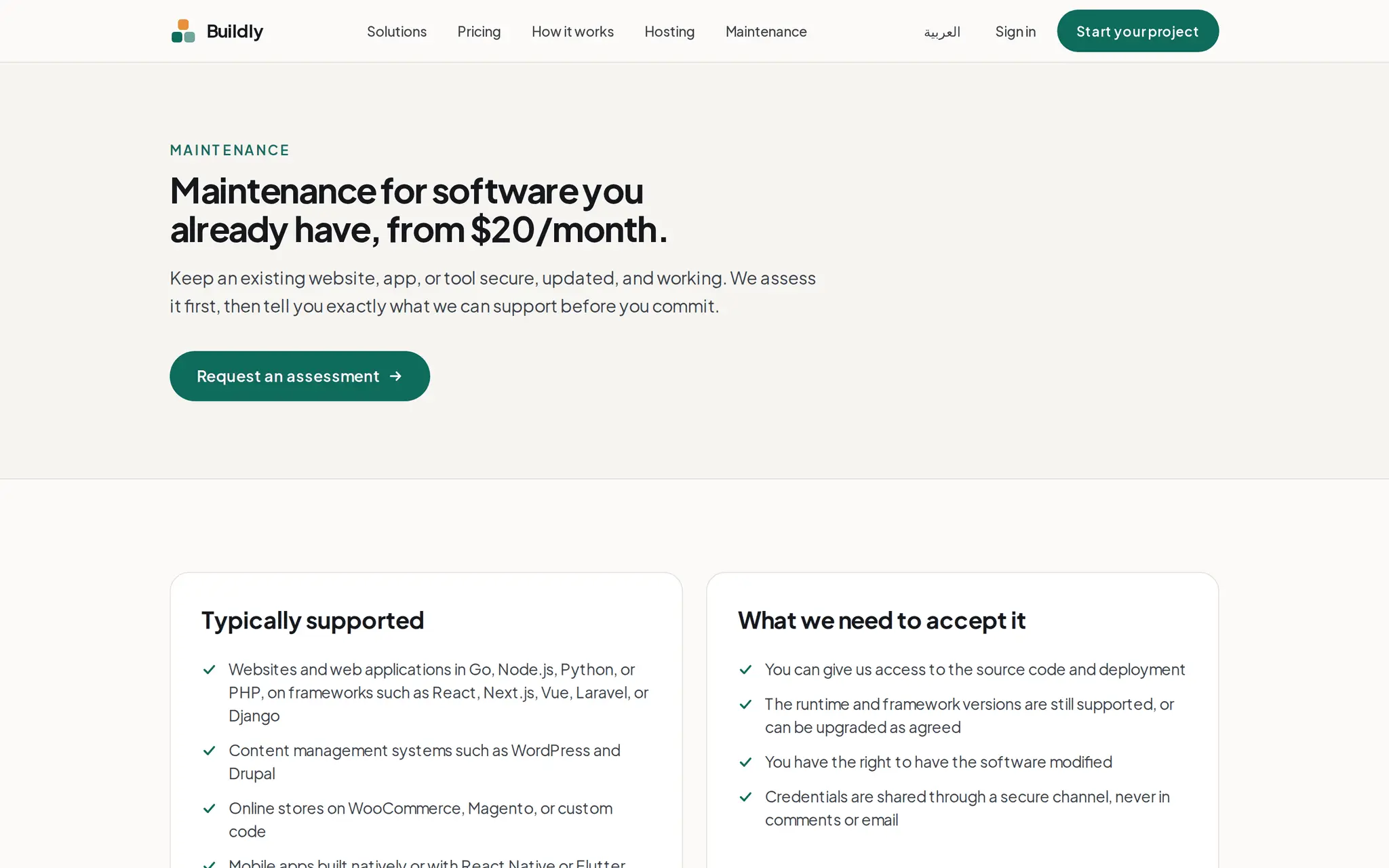Click the Request an assessment button
This screenshot has height=868, width=1389.
point(300,376)
